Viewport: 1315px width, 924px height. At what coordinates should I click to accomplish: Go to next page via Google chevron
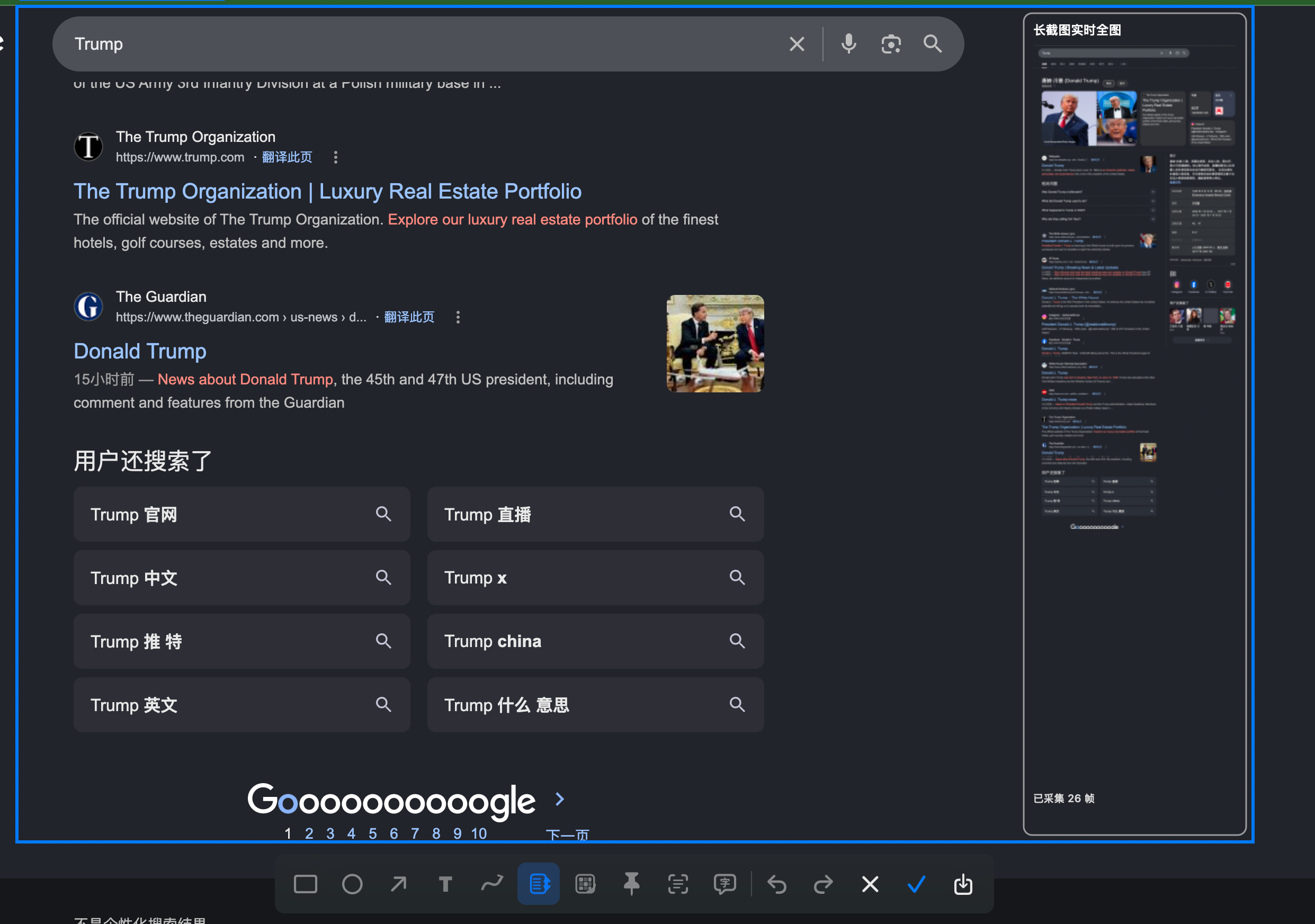tap(560, 799)
